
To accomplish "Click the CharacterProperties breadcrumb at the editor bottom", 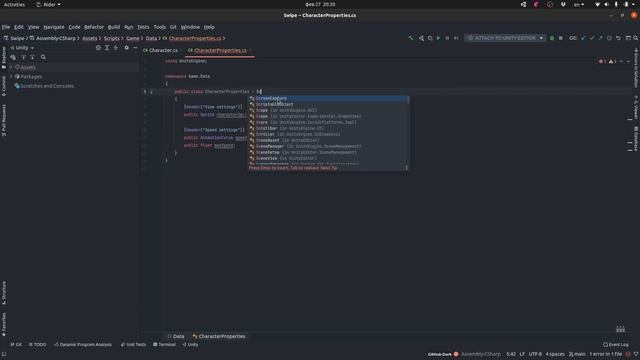I will (219, 336).
